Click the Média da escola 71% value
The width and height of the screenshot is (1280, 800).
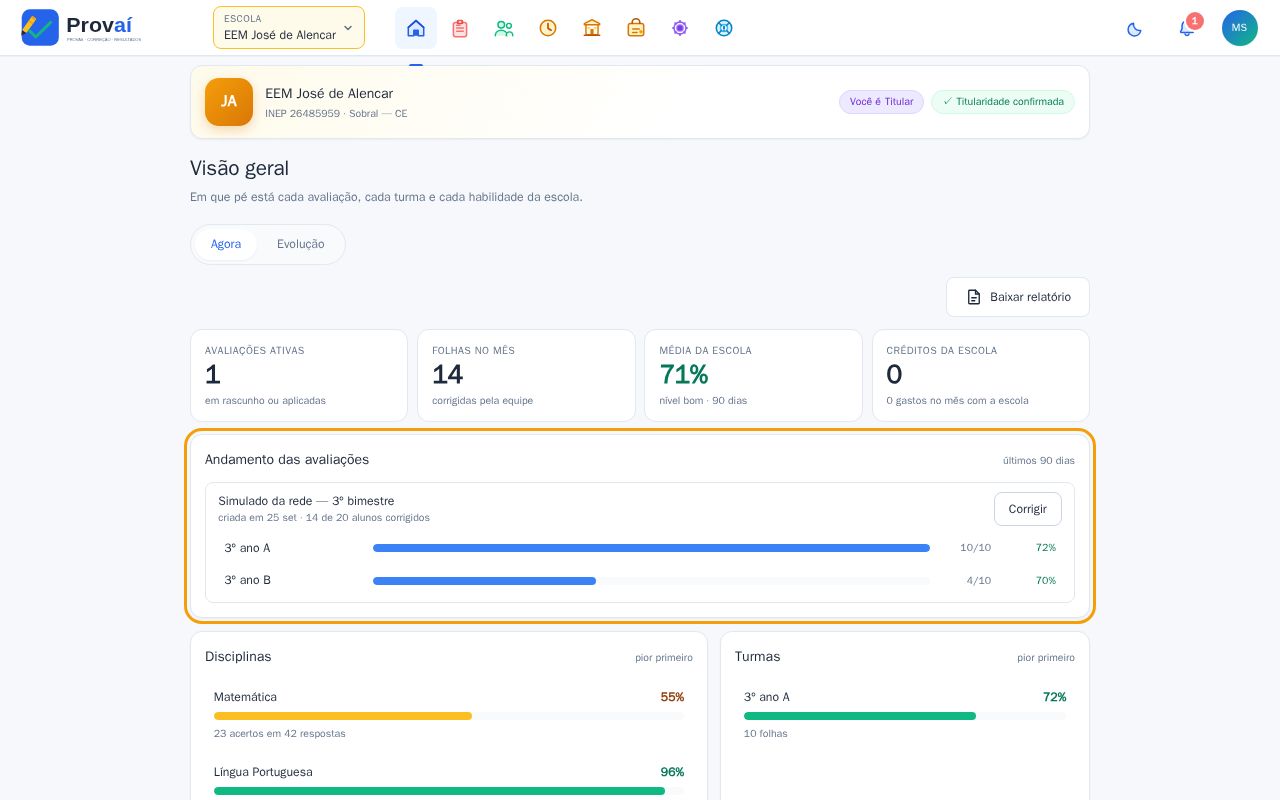684,375
